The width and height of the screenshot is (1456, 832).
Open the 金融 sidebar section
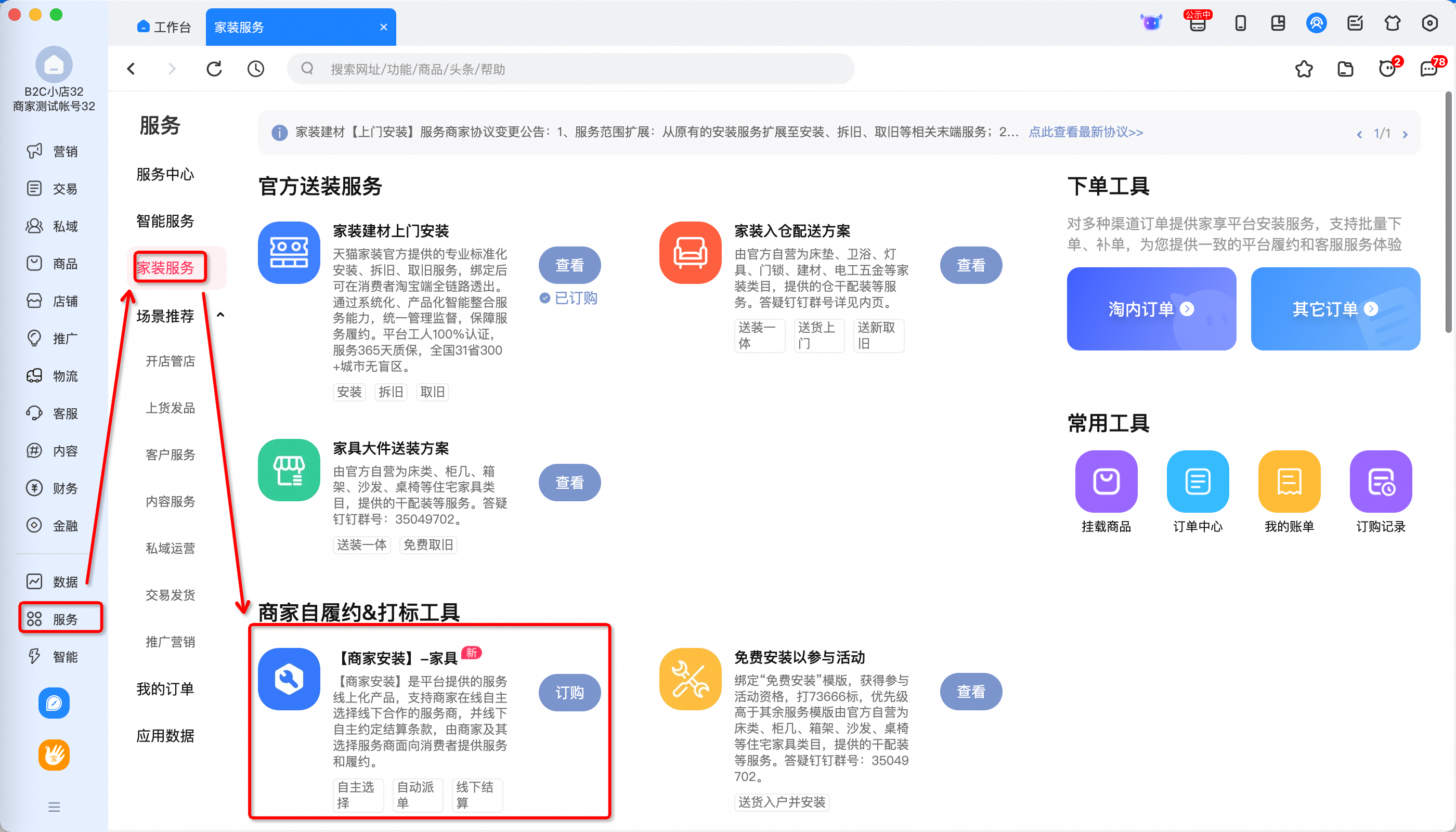53,526
